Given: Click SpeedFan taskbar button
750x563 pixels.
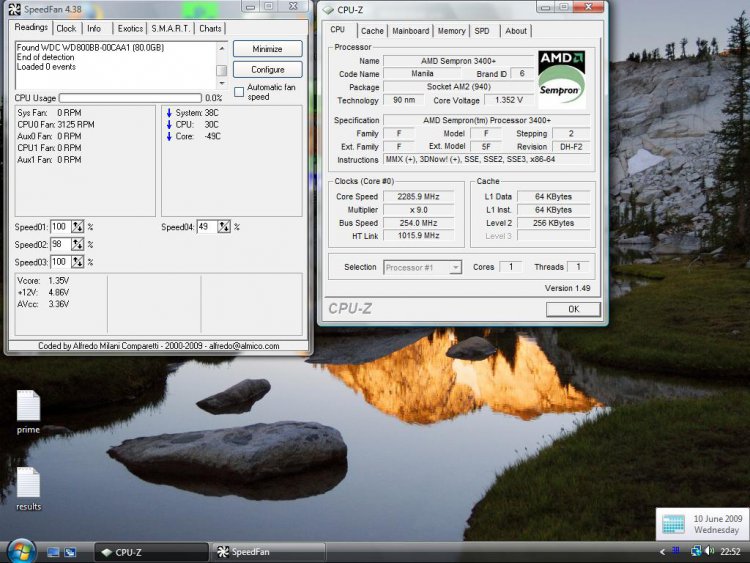Looking at the screenshot, I should click(x=269, y=552).
